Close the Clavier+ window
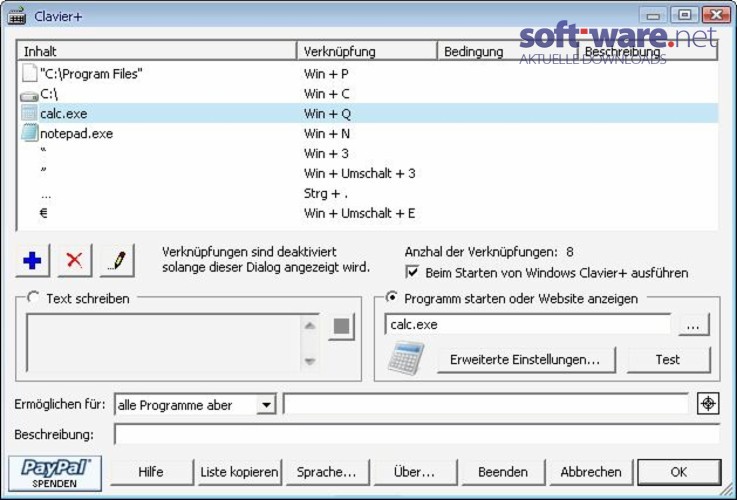The image size is (737, 500). coord(716,15)
